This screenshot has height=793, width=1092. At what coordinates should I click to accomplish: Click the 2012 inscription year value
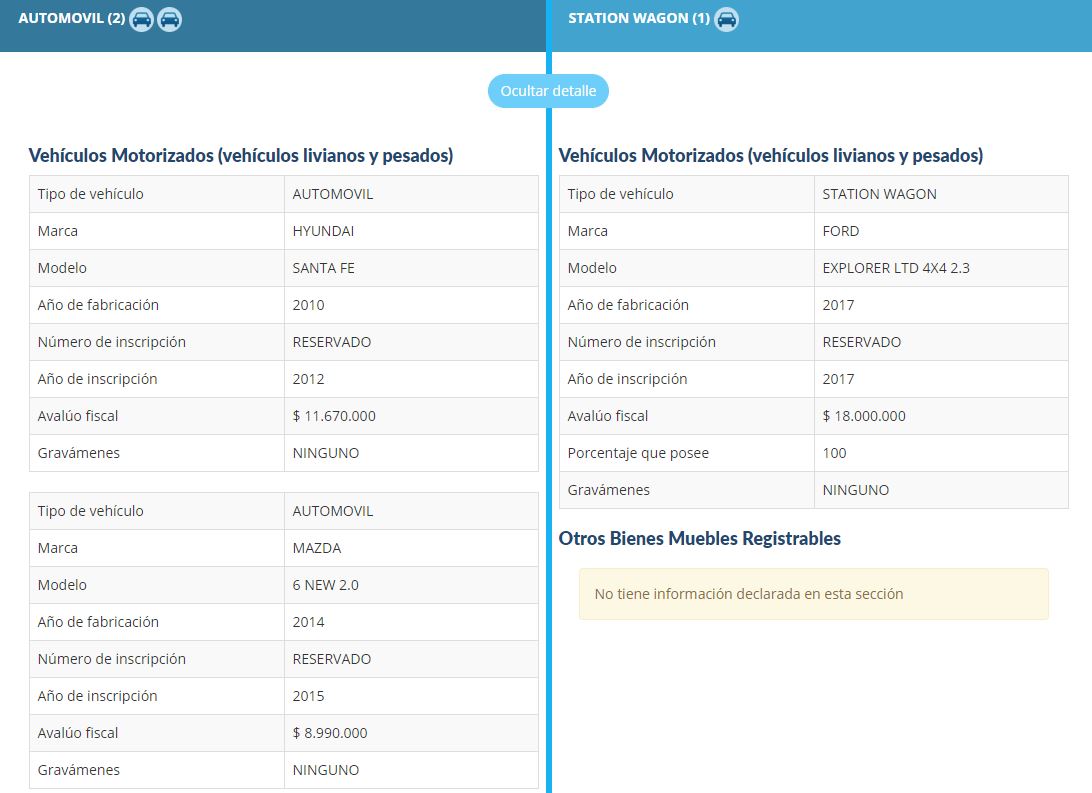click(309, 379)
